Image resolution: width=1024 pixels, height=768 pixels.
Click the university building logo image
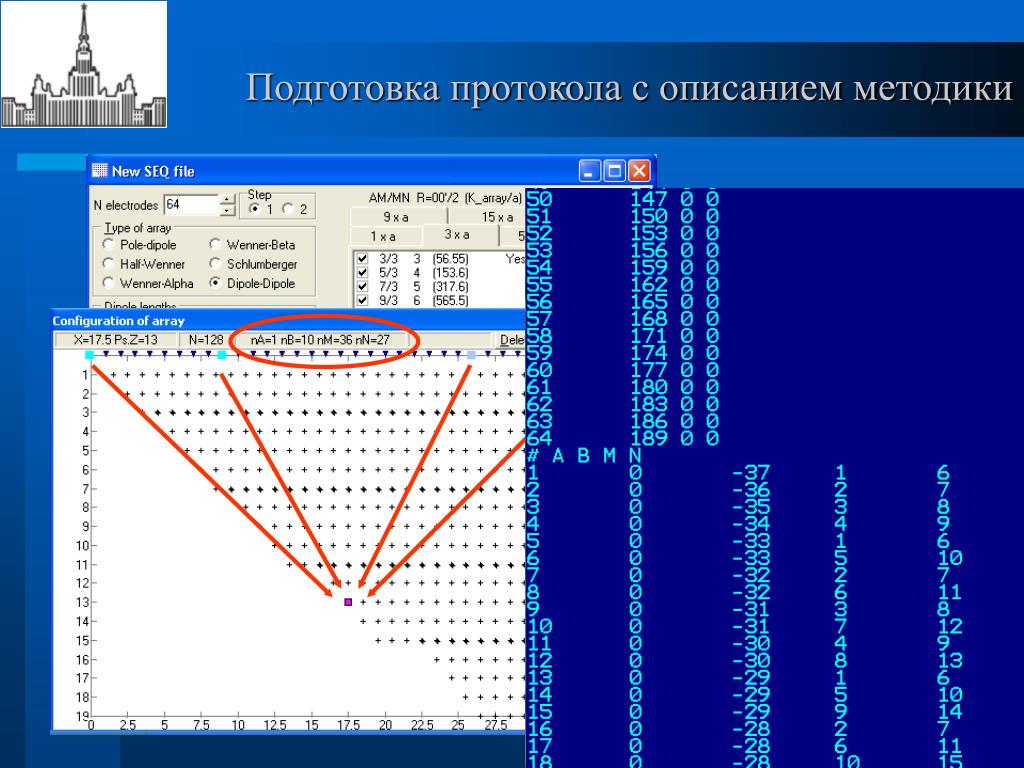(84, 64)
